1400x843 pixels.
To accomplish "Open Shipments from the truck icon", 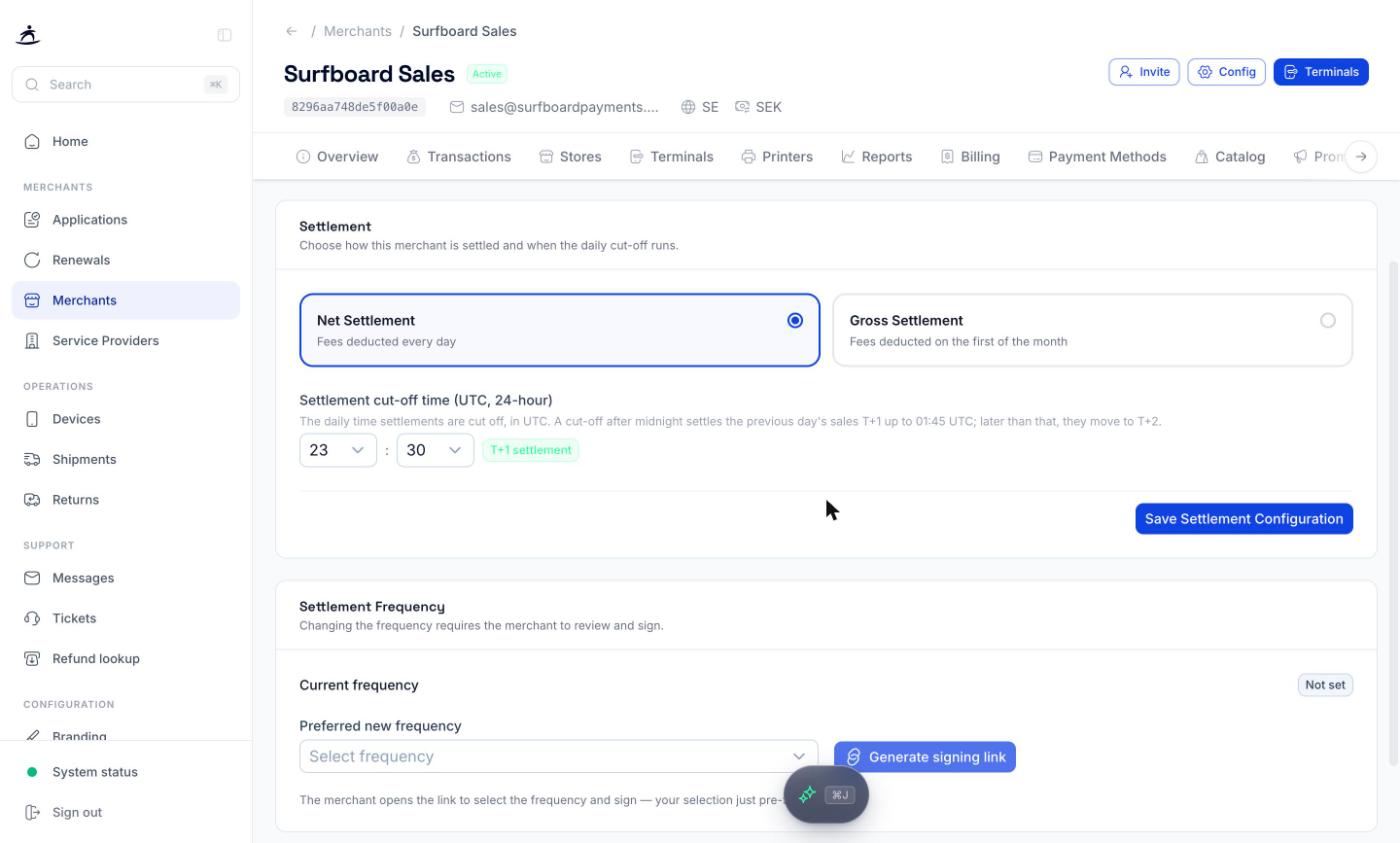I will [x=32, y=459].
